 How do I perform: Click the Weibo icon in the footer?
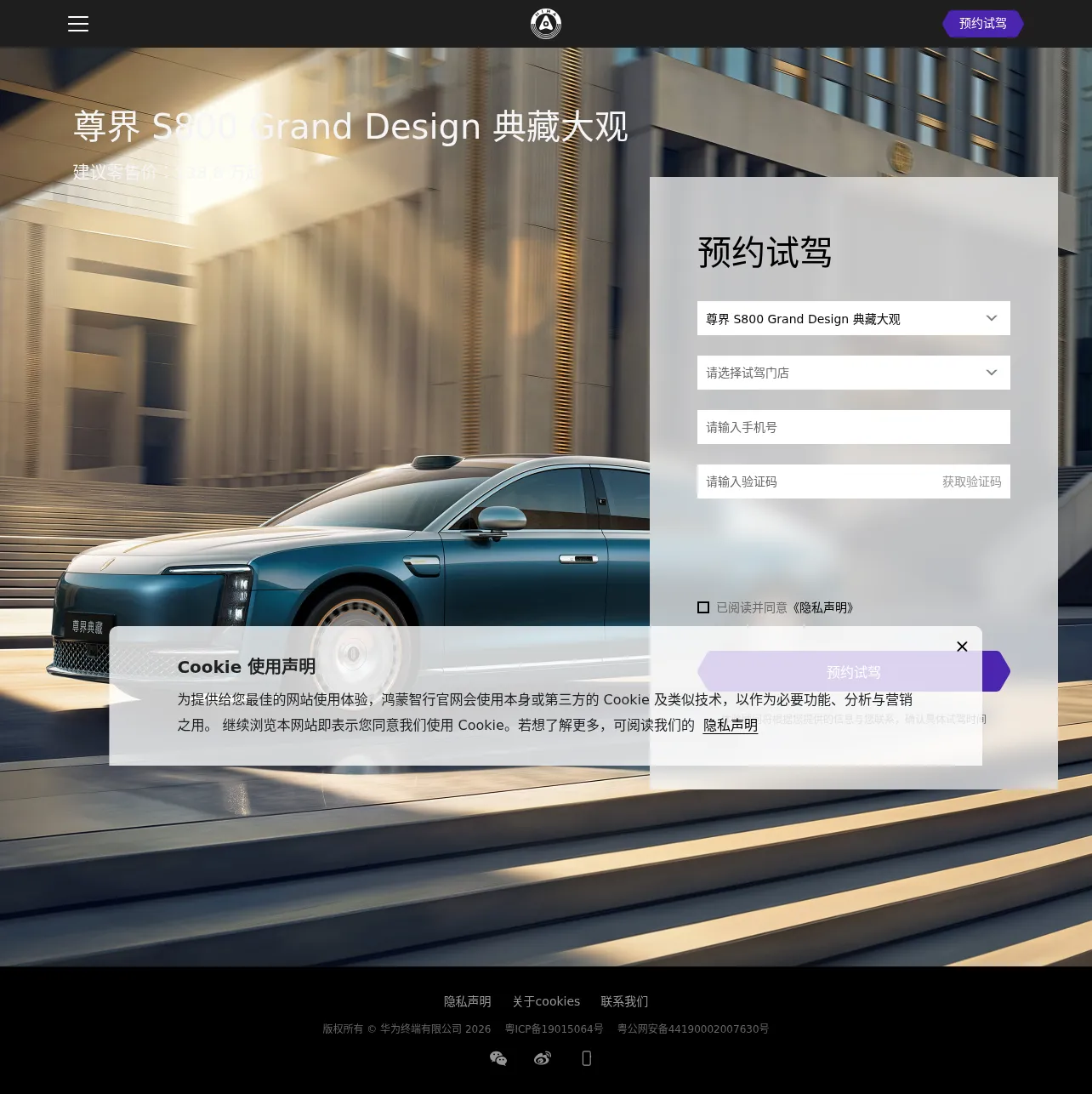click(x=543, y=1058)
